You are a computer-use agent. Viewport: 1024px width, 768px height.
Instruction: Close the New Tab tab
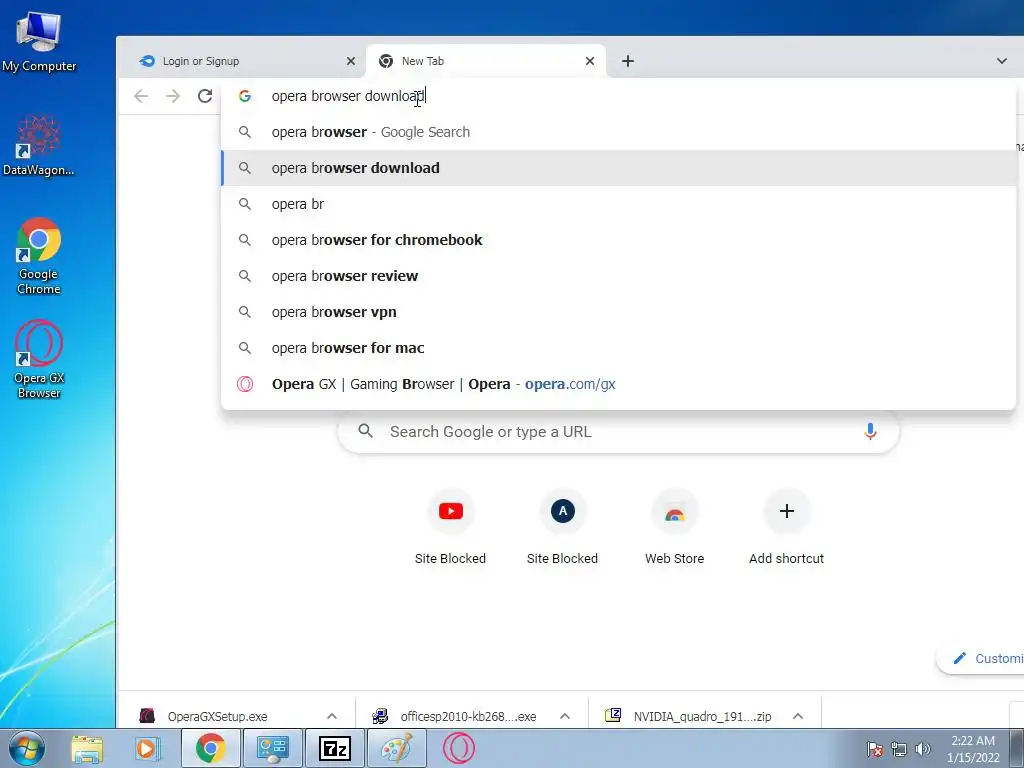click(590, 61)
